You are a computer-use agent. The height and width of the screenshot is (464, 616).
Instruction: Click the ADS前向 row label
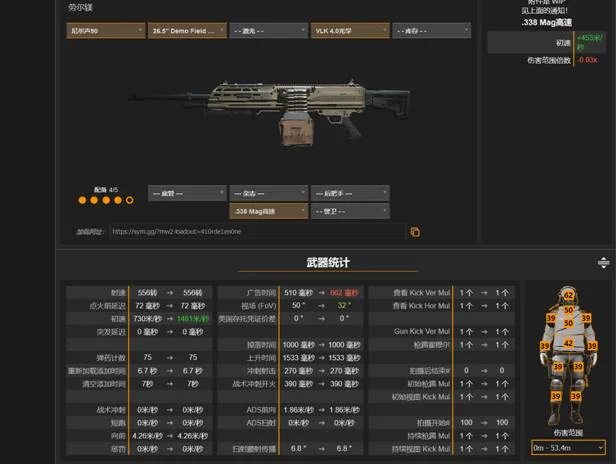261,410
